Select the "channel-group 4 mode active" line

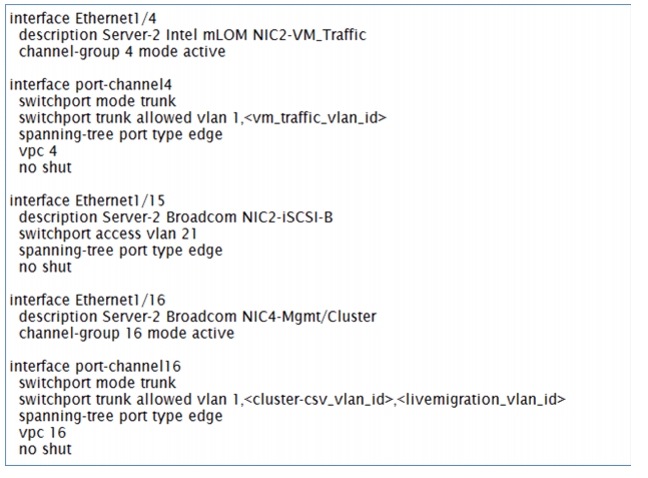click(x=122, y=51)
